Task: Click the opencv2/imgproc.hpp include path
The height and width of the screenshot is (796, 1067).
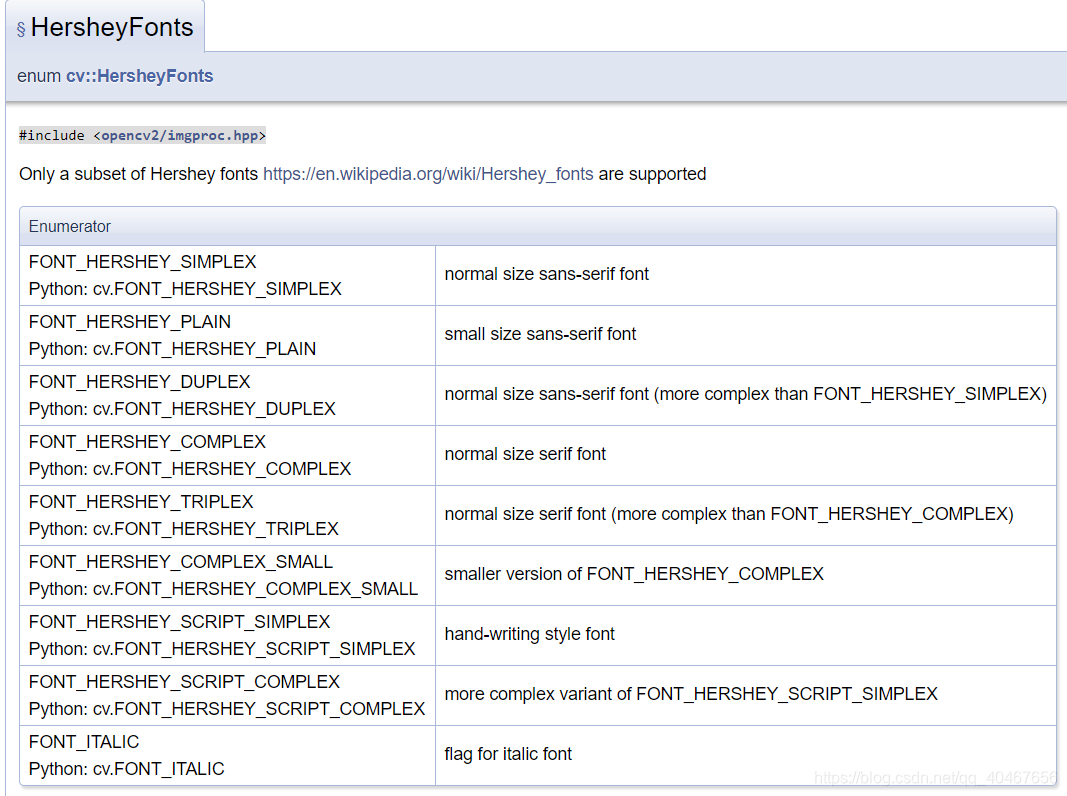Action: pyautogui.click(x=179, y=135)
